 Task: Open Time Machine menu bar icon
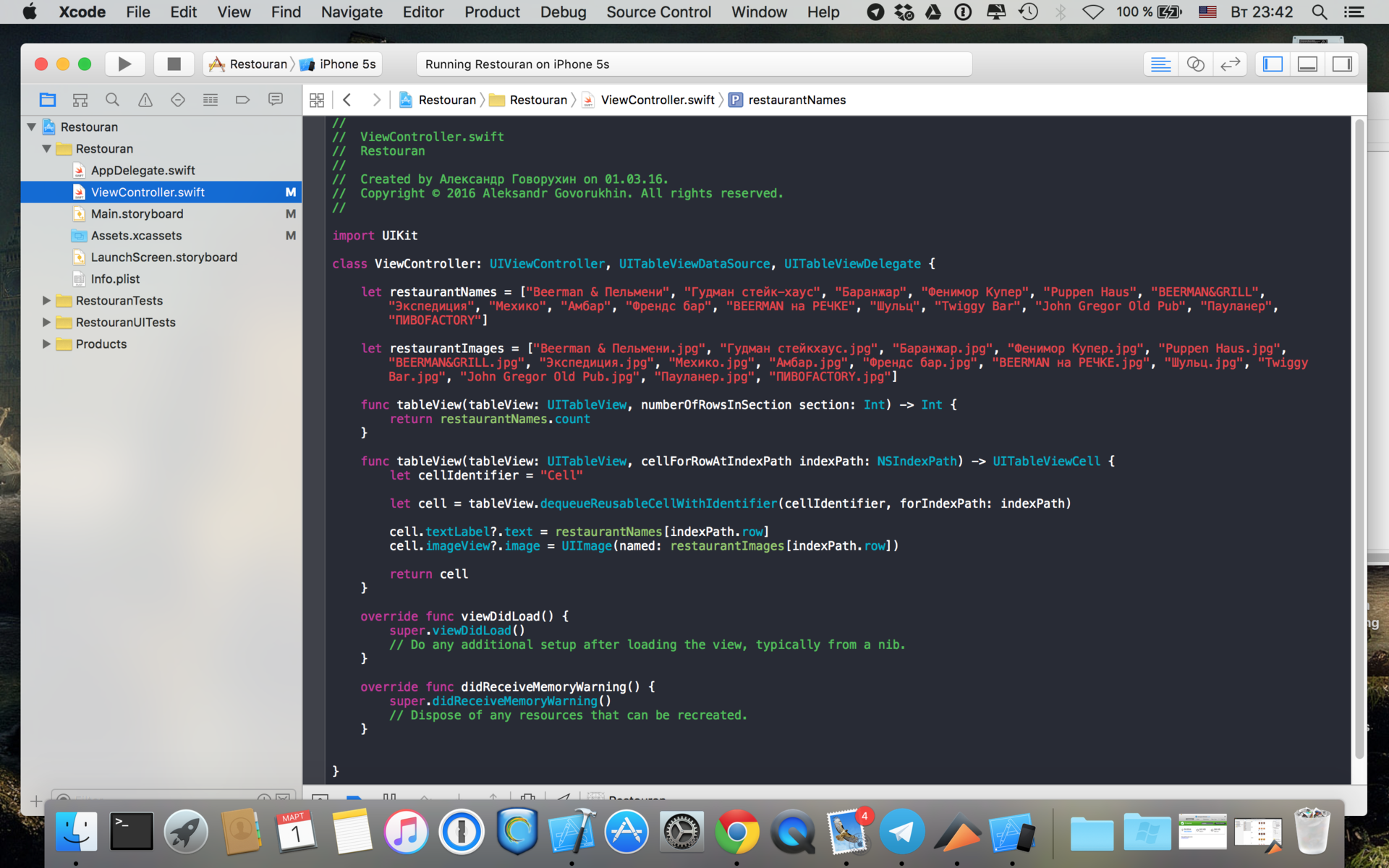tap(1029, 12)
